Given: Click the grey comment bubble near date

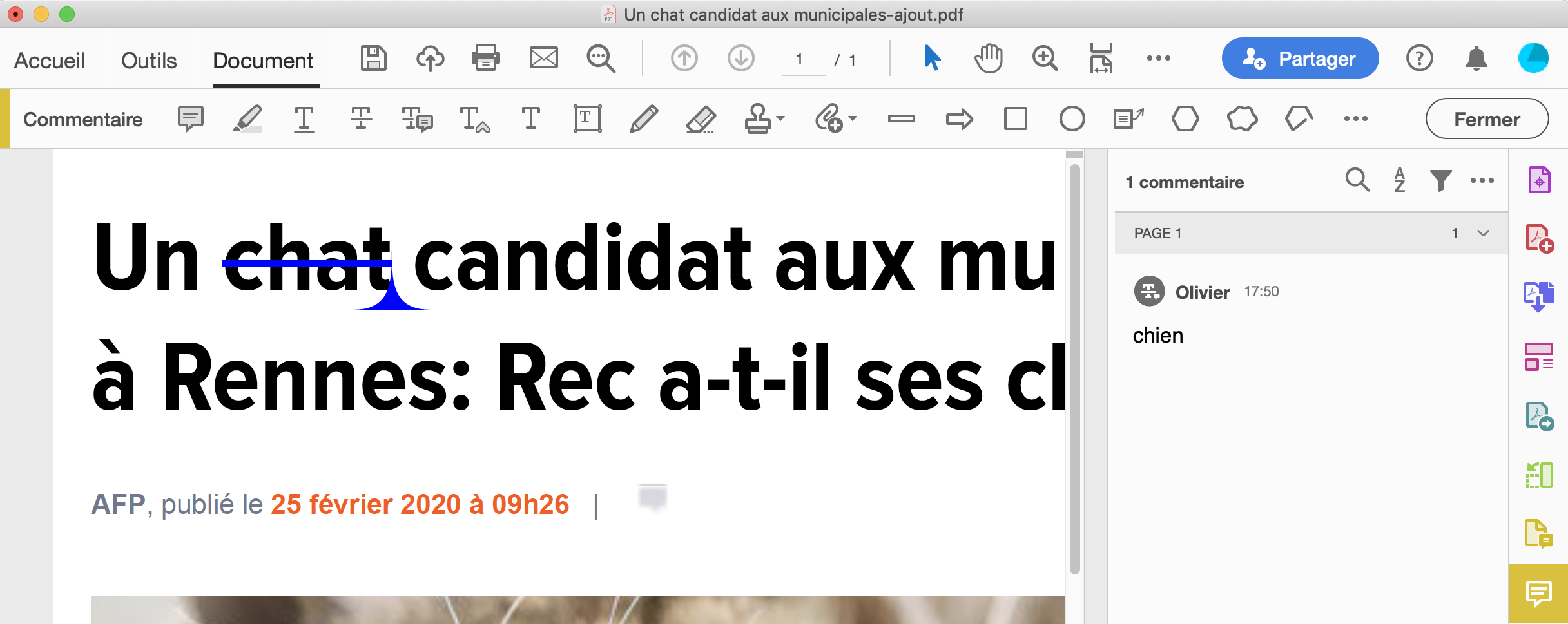Looking at the screenshot, I should click(652, 496).
